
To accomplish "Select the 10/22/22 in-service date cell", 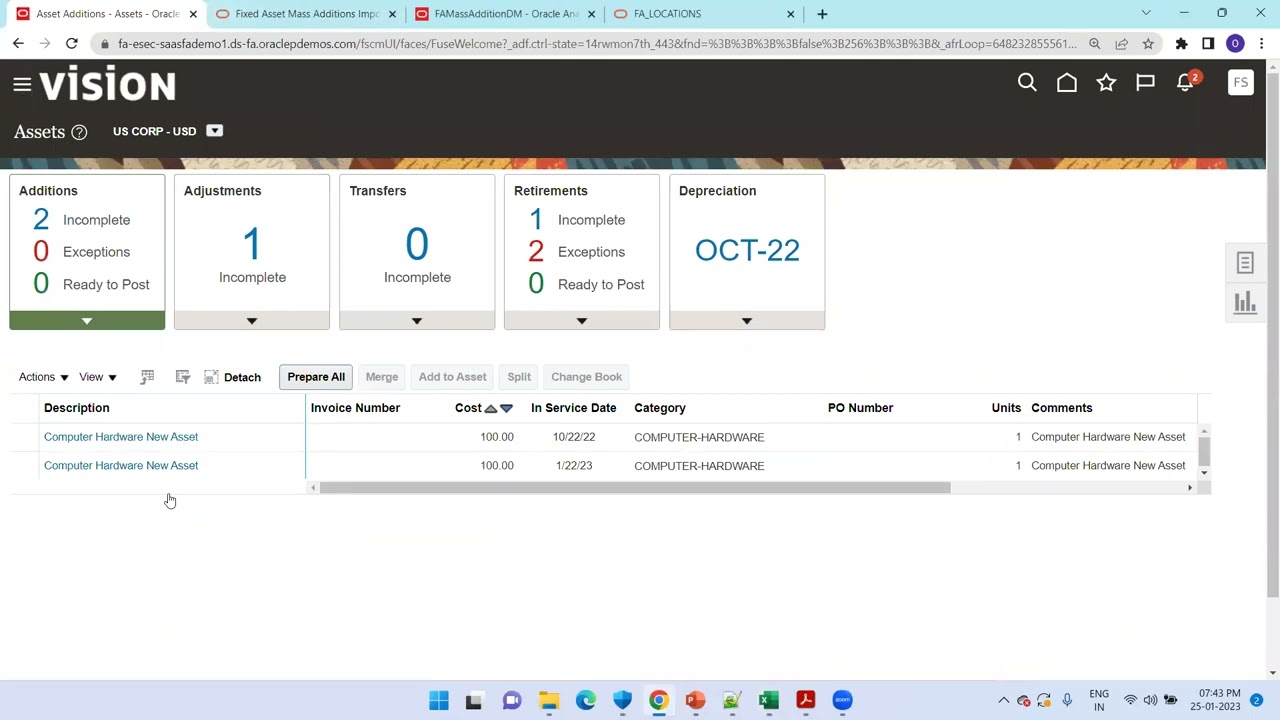I will pyautogui.click(x=574, y=437).
